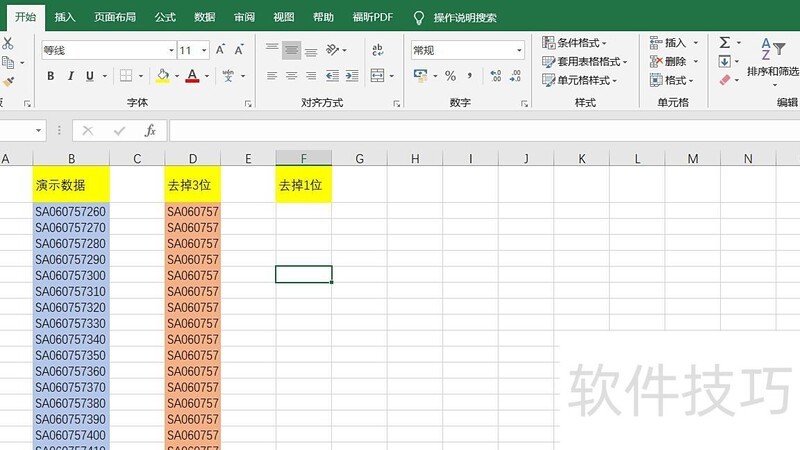Open the font color dropdown arrow

pos(207,76)
